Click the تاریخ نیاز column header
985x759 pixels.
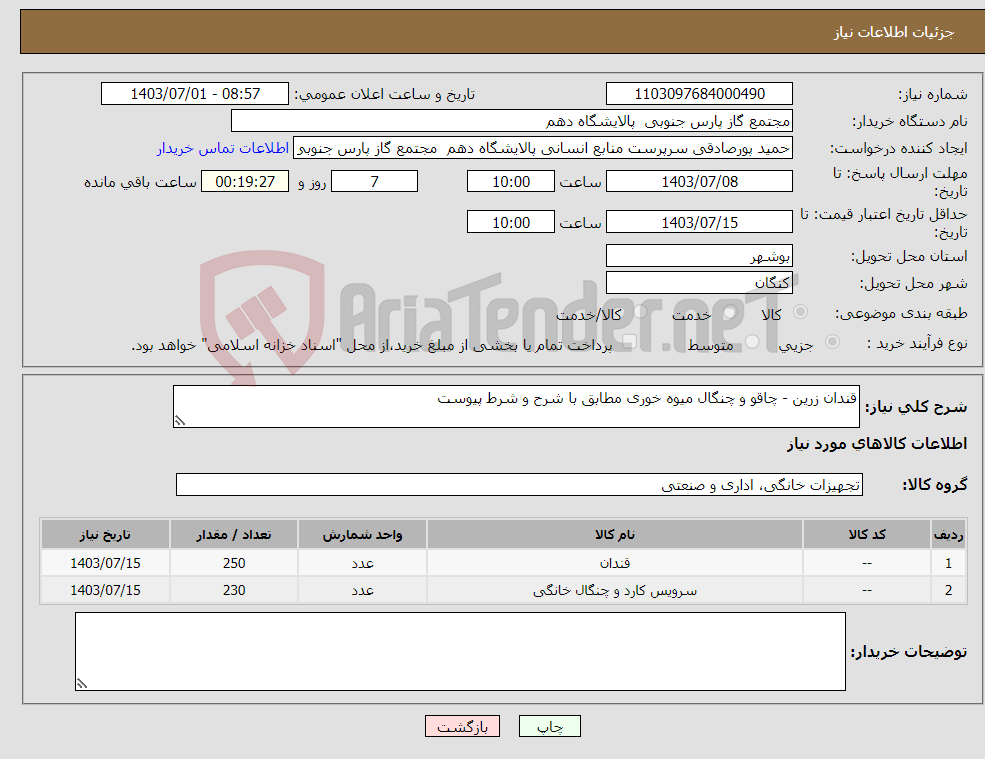105,535
